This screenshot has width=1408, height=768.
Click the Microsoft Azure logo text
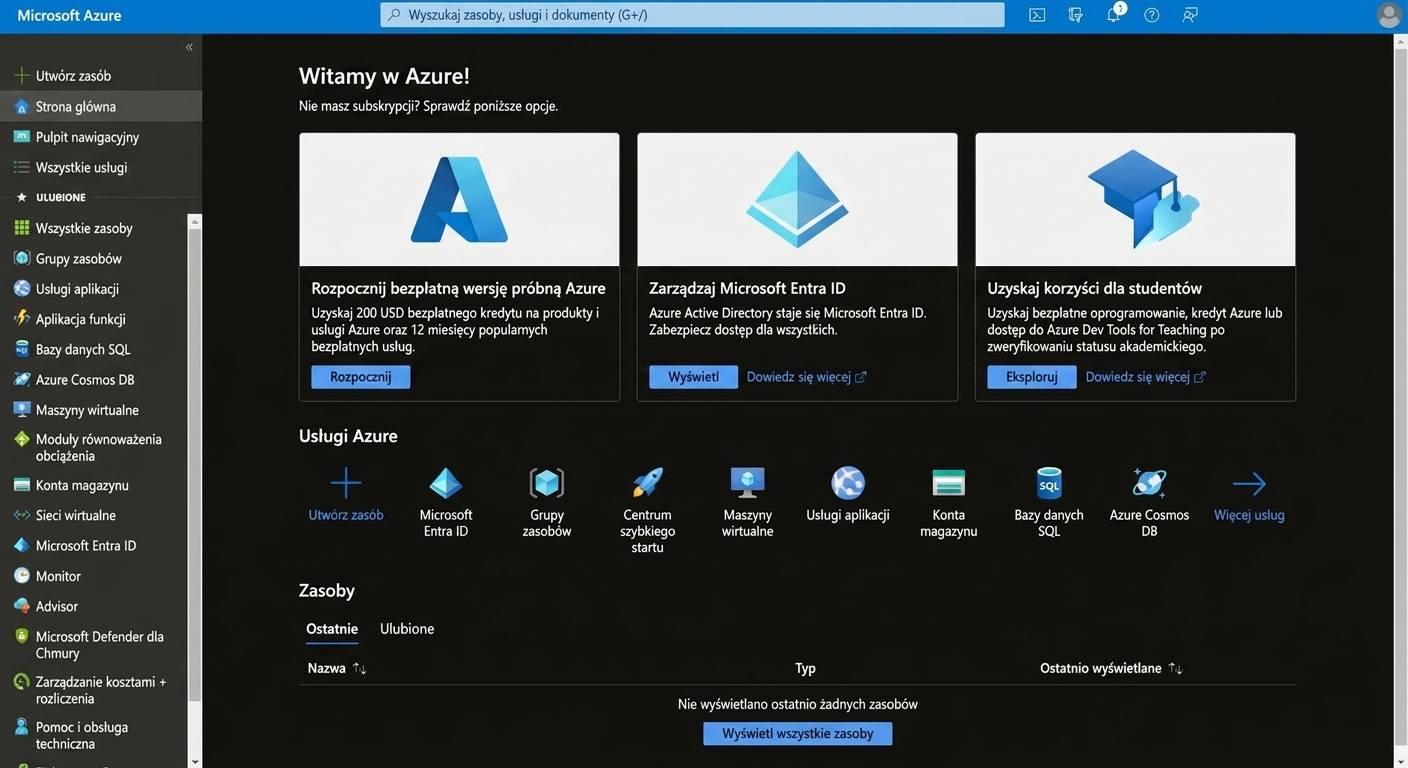(x=69, y=15)
